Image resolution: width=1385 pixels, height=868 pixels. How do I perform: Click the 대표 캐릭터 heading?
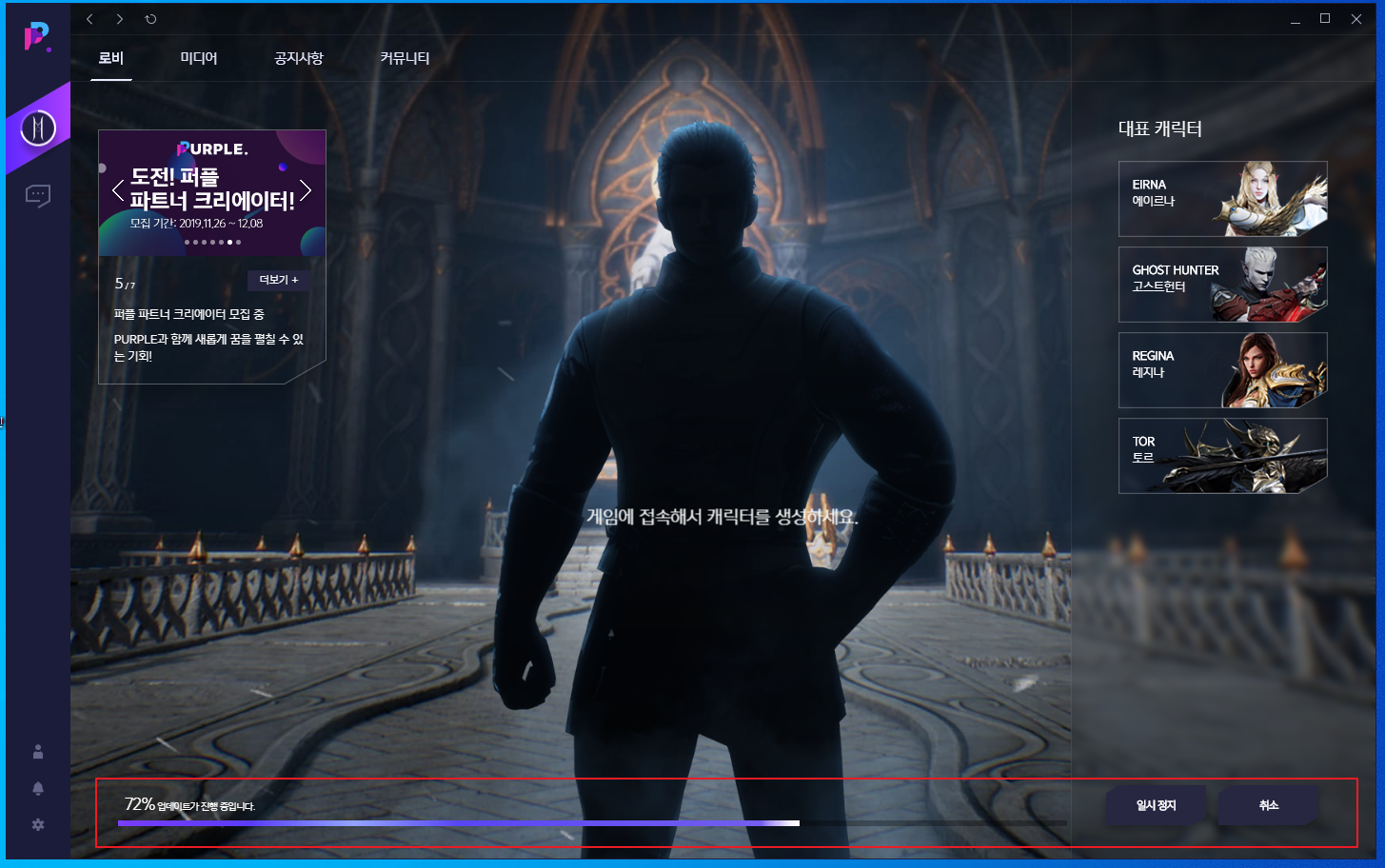(x=1160, y=128)
